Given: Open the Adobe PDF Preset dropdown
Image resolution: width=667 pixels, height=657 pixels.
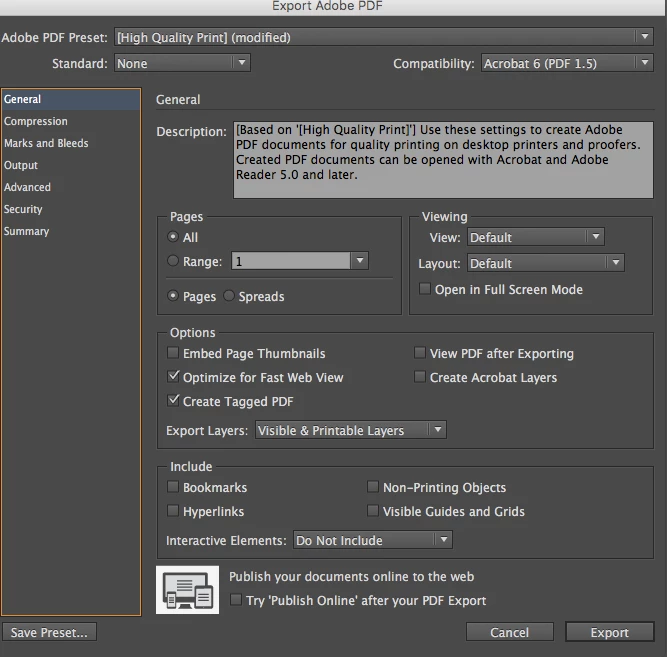Looking at the screenshot, I should pyautogui.click(x=384, y=37).
